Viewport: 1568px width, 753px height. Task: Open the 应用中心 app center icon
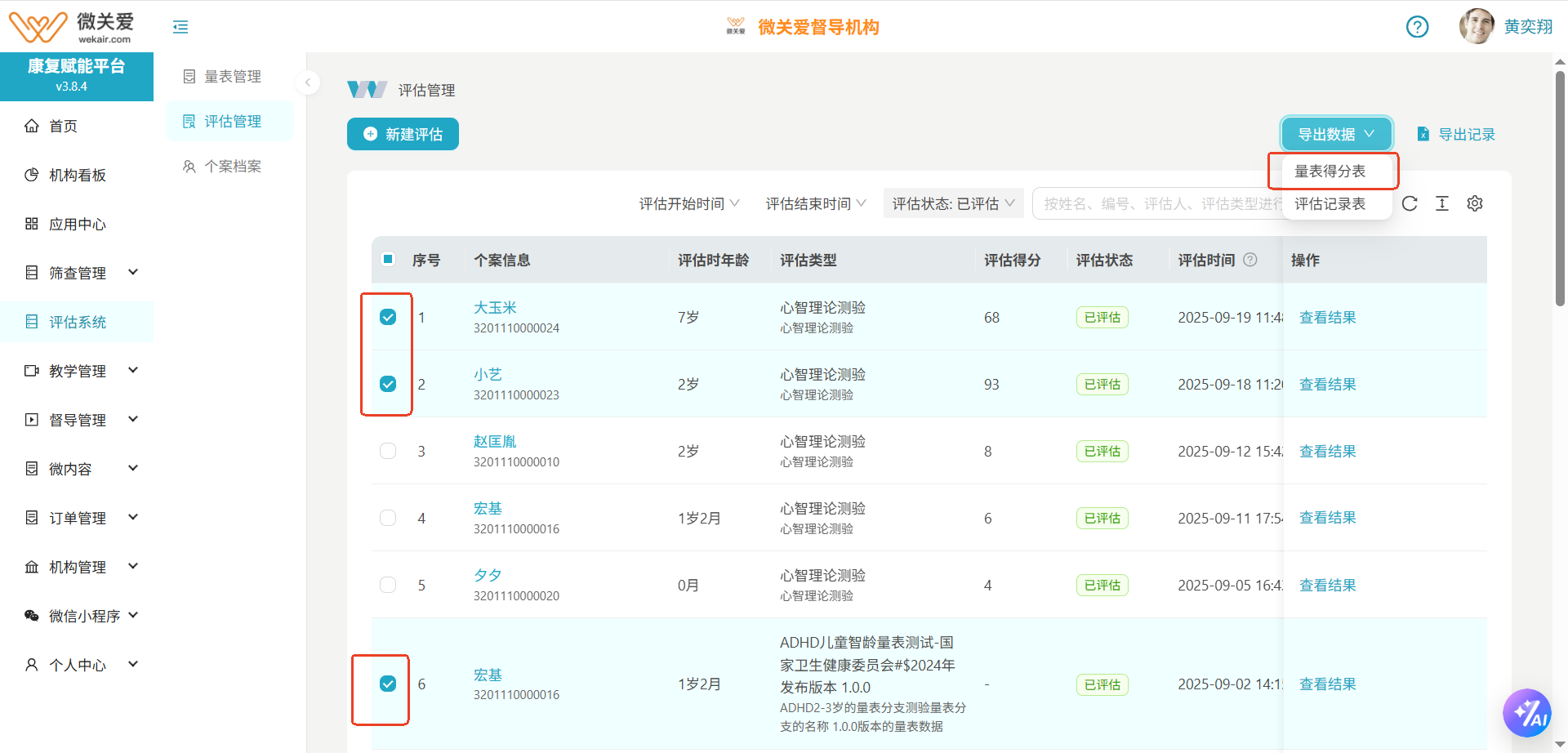pos(30,223)
